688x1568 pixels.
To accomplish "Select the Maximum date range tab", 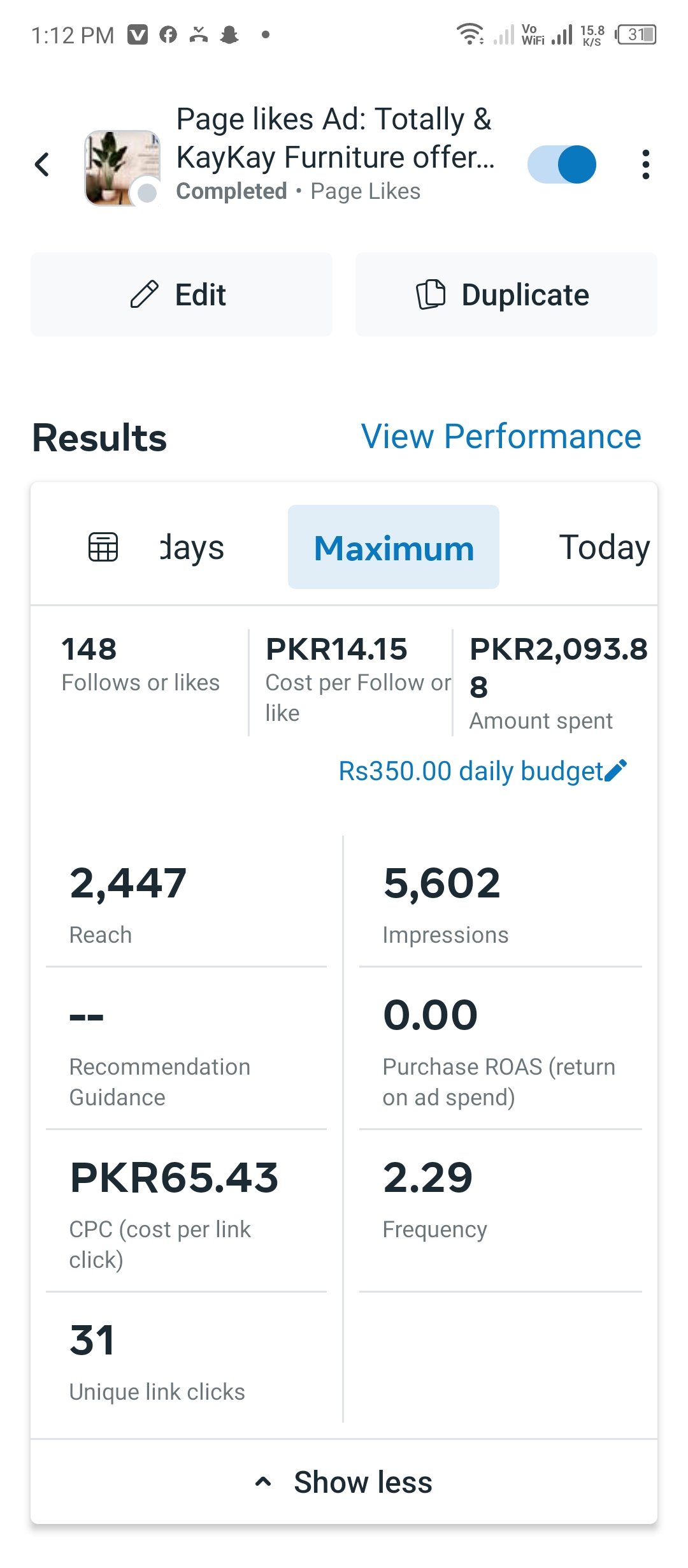I will pyautogui.click(x=394, y=548).
